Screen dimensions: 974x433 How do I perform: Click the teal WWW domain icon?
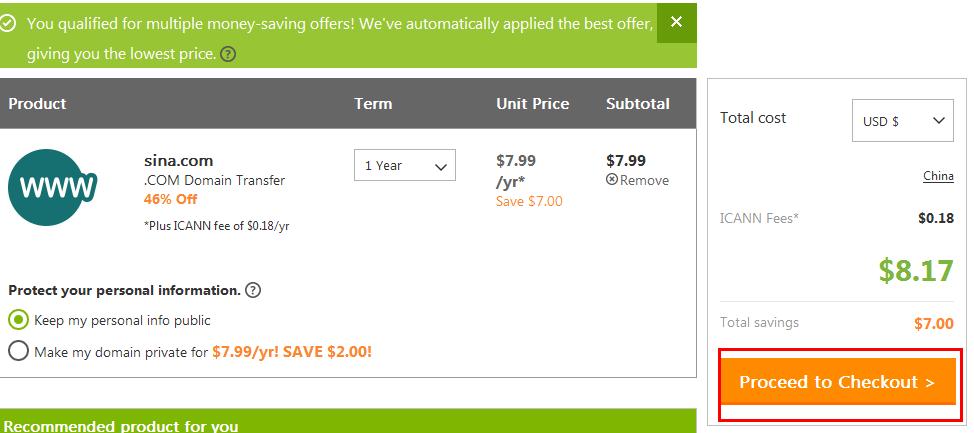pyautogui.click(x=52, y=187)
